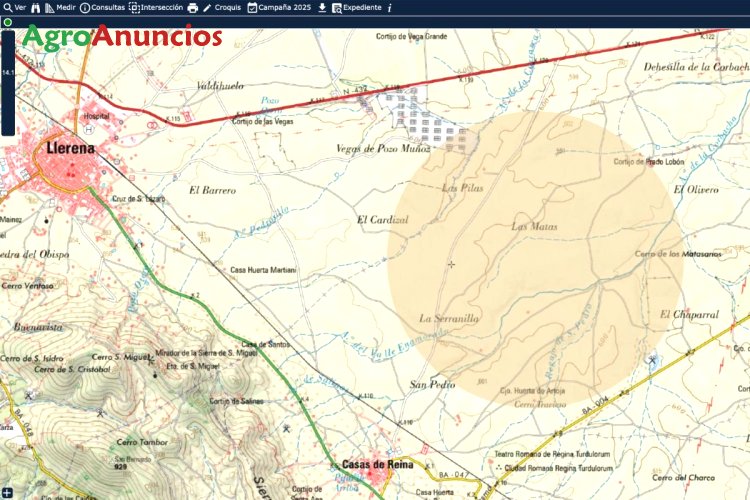Viewport: 750px width, 500px height.
Task: Click the printer icon
Action: click(x=193, y=7)
